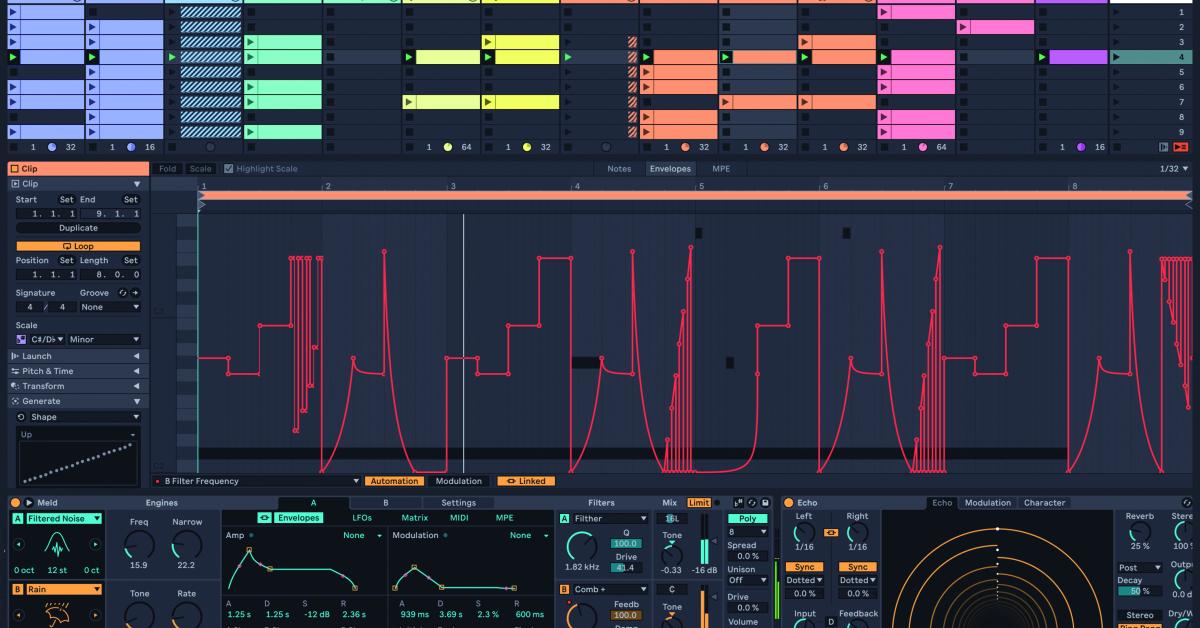The width and height of the screenshot is (1200, 628).
Task: Adjust the Echo Decay 50% slider
Action: (x=1139, y=591)
